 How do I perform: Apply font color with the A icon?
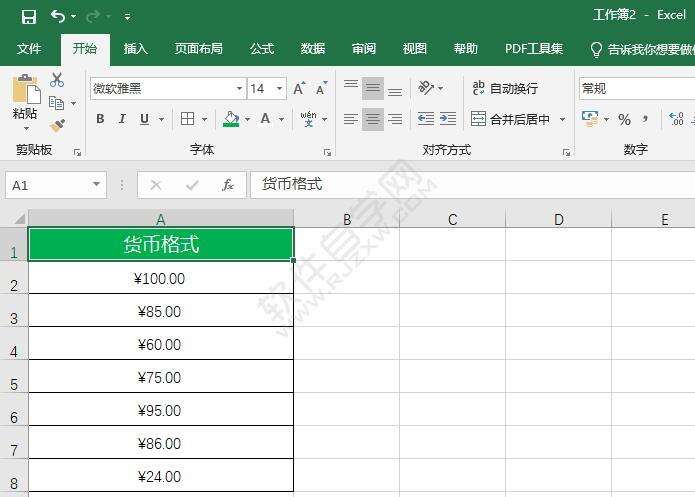point(265,119)
